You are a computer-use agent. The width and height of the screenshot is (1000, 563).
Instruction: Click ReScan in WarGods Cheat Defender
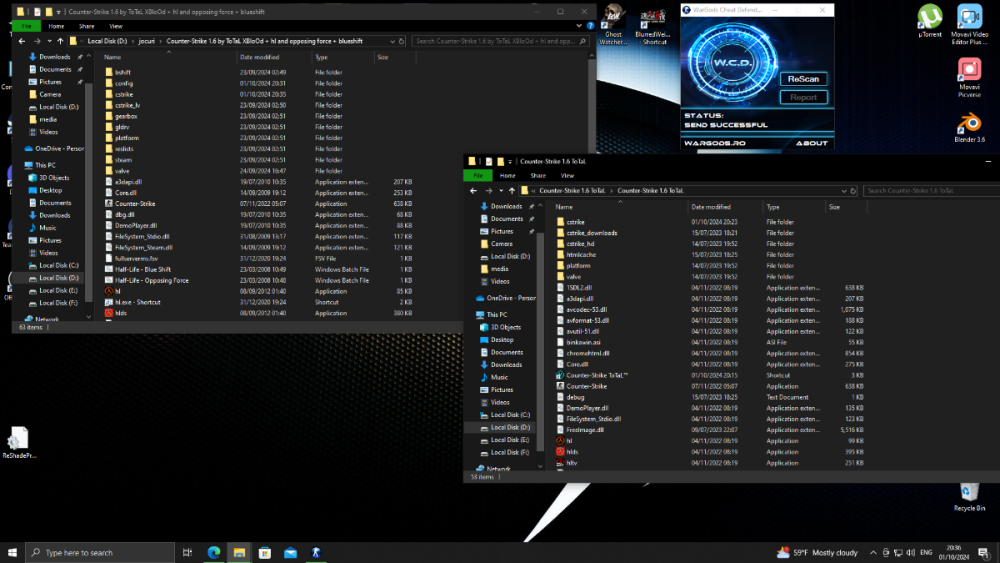[x=803, y=79]
